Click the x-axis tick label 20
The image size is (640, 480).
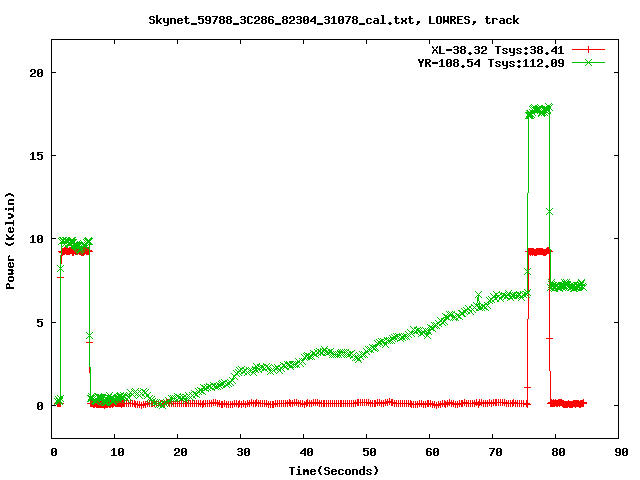(x=180, y=452)
